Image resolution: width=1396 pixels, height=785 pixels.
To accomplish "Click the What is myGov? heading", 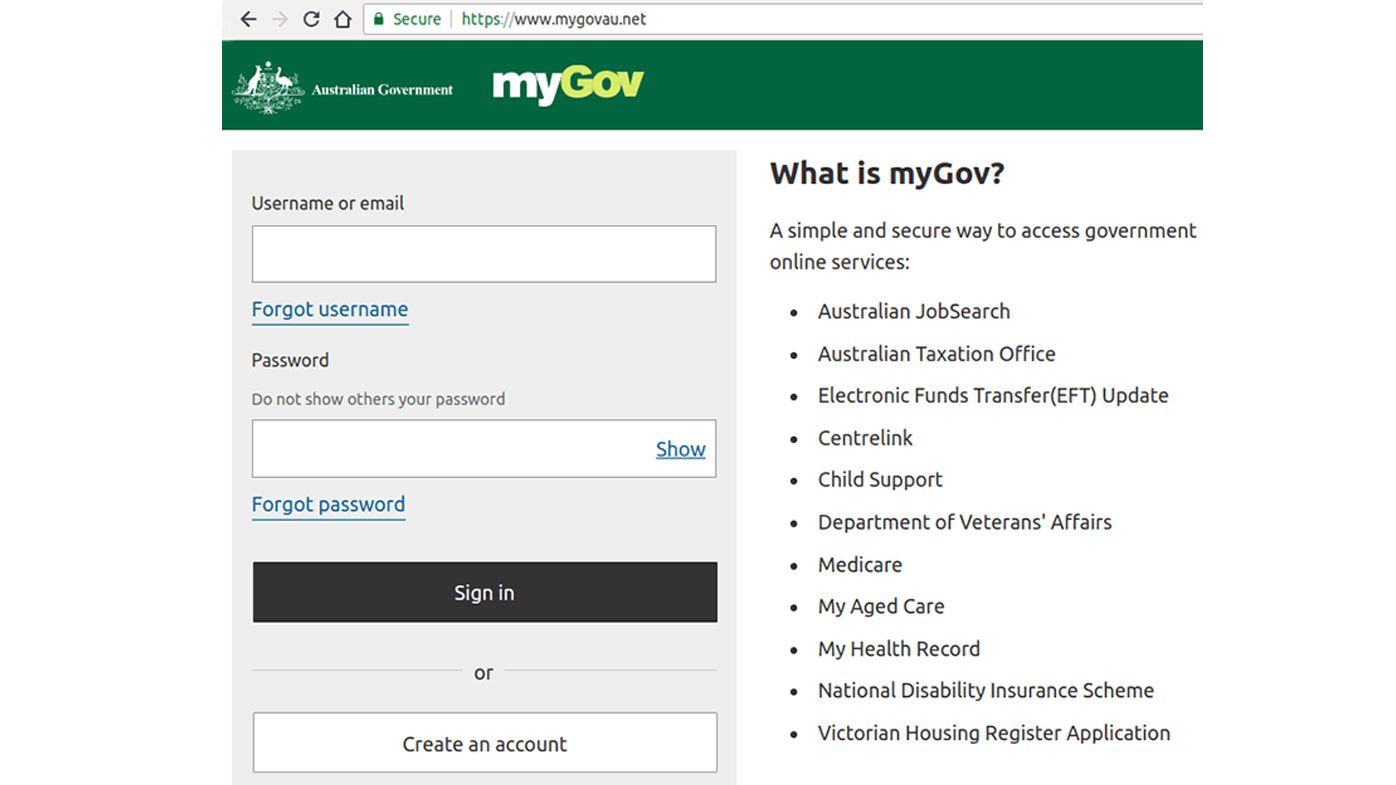I will pyautogui.click(x=887, y=173).
